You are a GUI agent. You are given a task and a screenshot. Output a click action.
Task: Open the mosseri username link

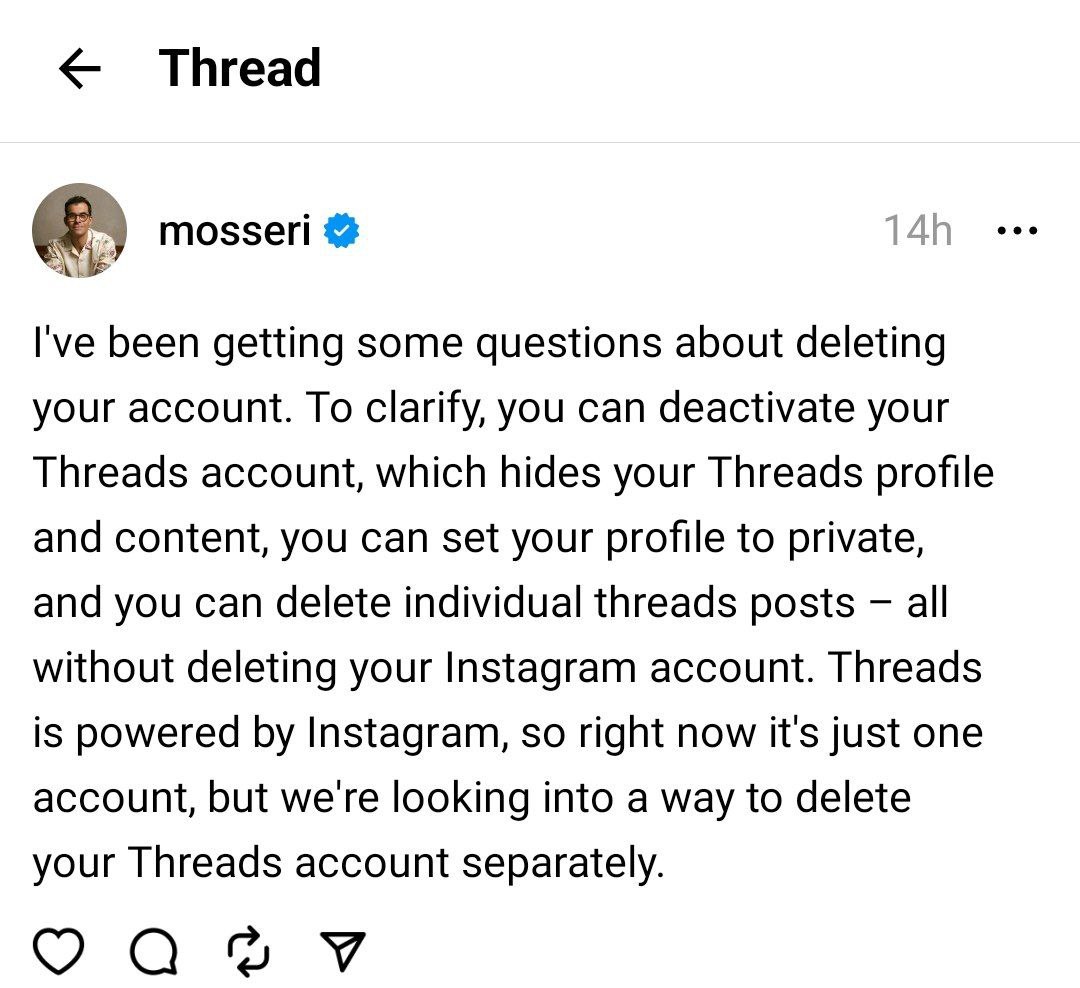point(235,231)
